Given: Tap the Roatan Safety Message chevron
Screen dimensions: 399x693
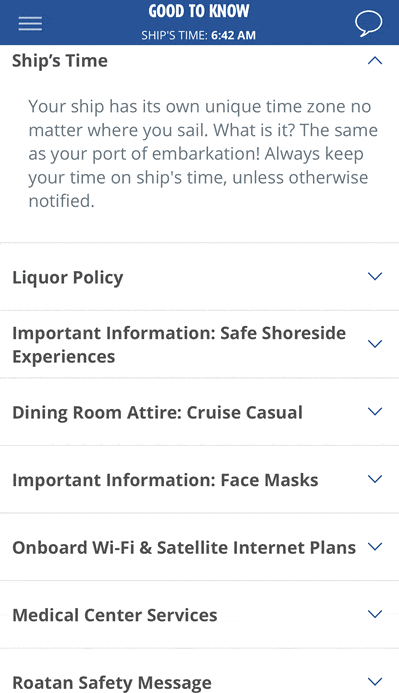Looking at the screenshot, I should click(x=375, y=681).
